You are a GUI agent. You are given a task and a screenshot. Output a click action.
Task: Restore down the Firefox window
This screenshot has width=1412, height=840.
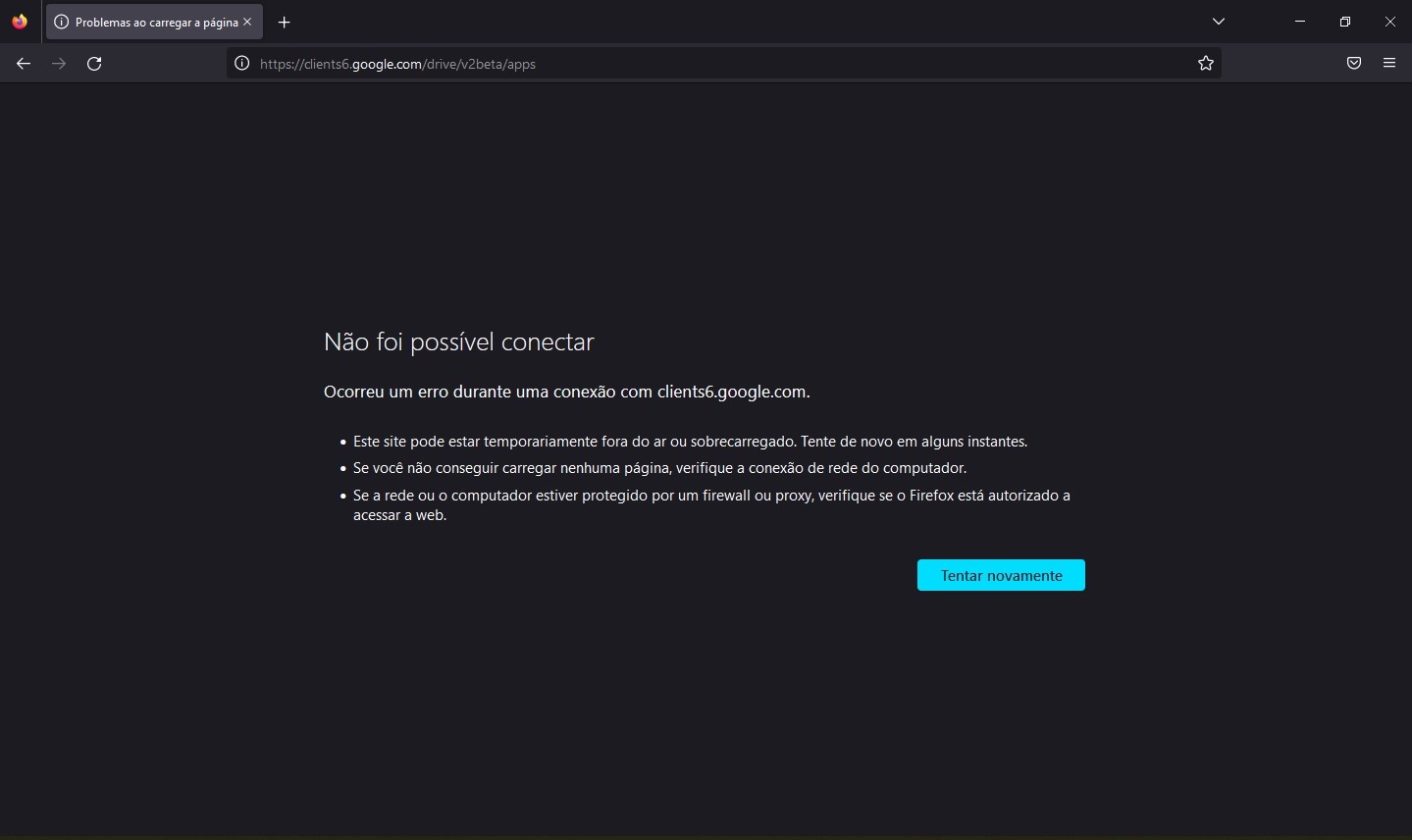[1345, 22]
